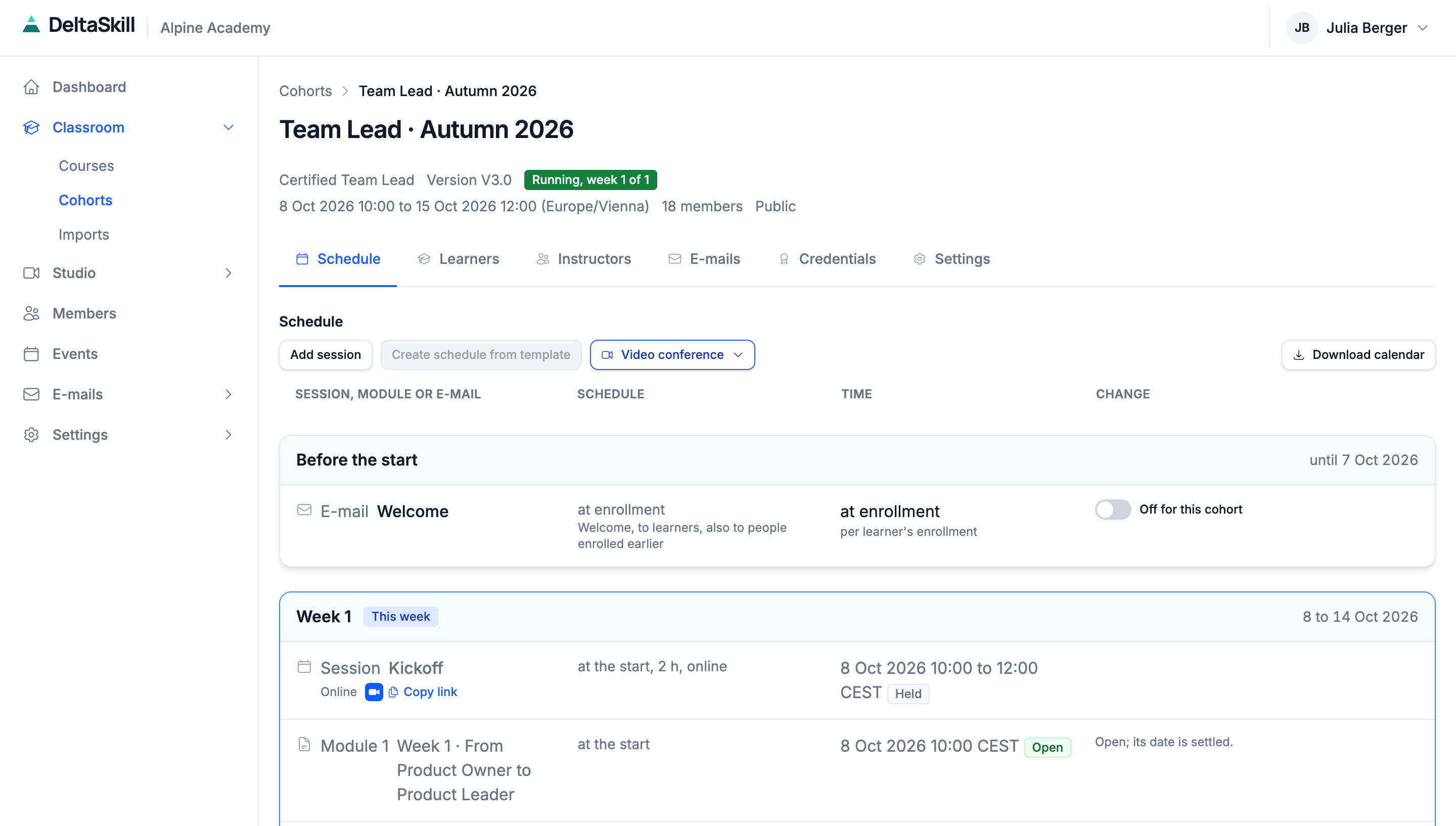The image size is (1456, 826).
Task: Open the Credentials tab
Action: (x=827, y=259)
